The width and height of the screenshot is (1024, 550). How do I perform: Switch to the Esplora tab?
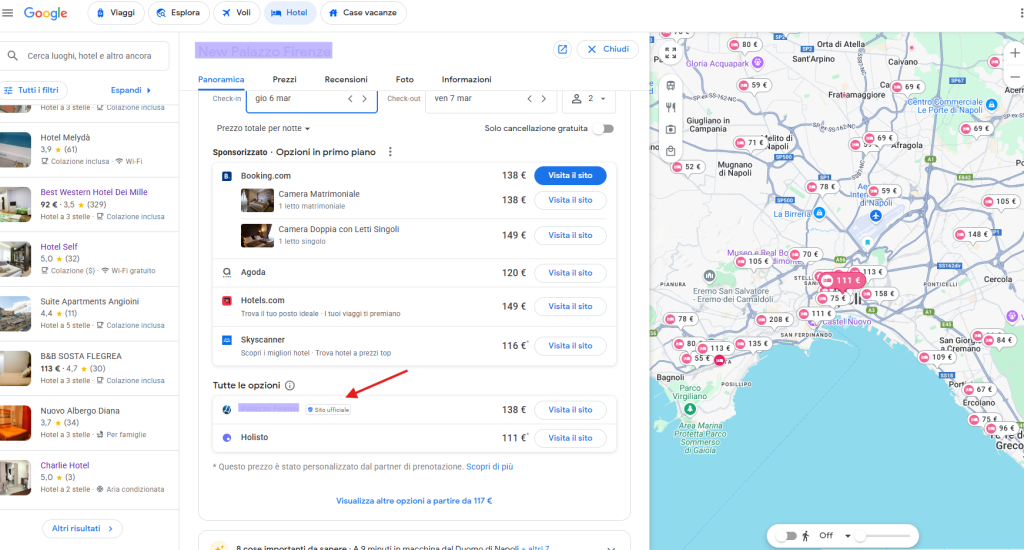coord(178,13)
